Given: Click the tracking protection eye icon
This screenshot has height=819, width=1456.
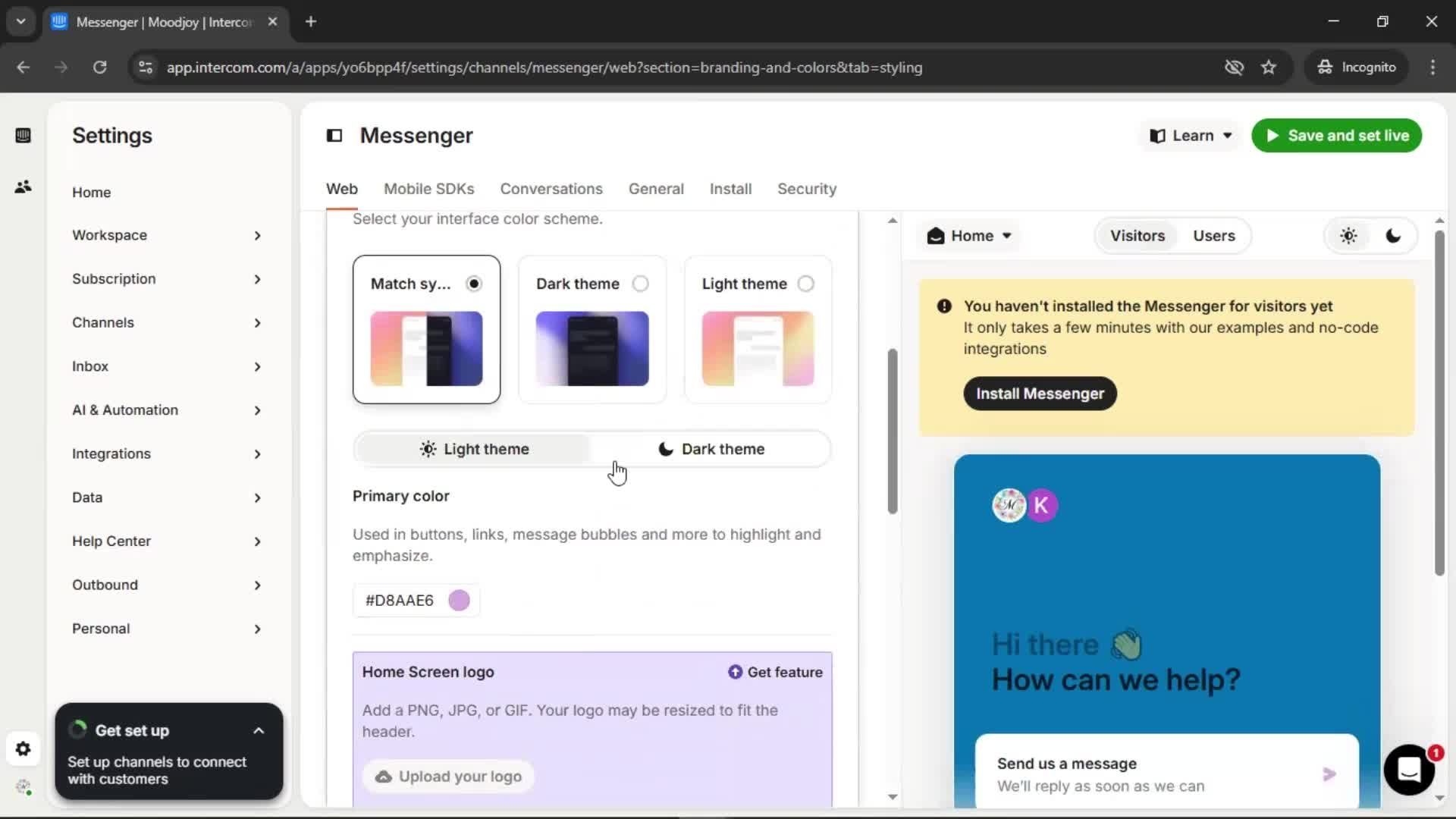Looking at the screenshot, I should 1234,67.
